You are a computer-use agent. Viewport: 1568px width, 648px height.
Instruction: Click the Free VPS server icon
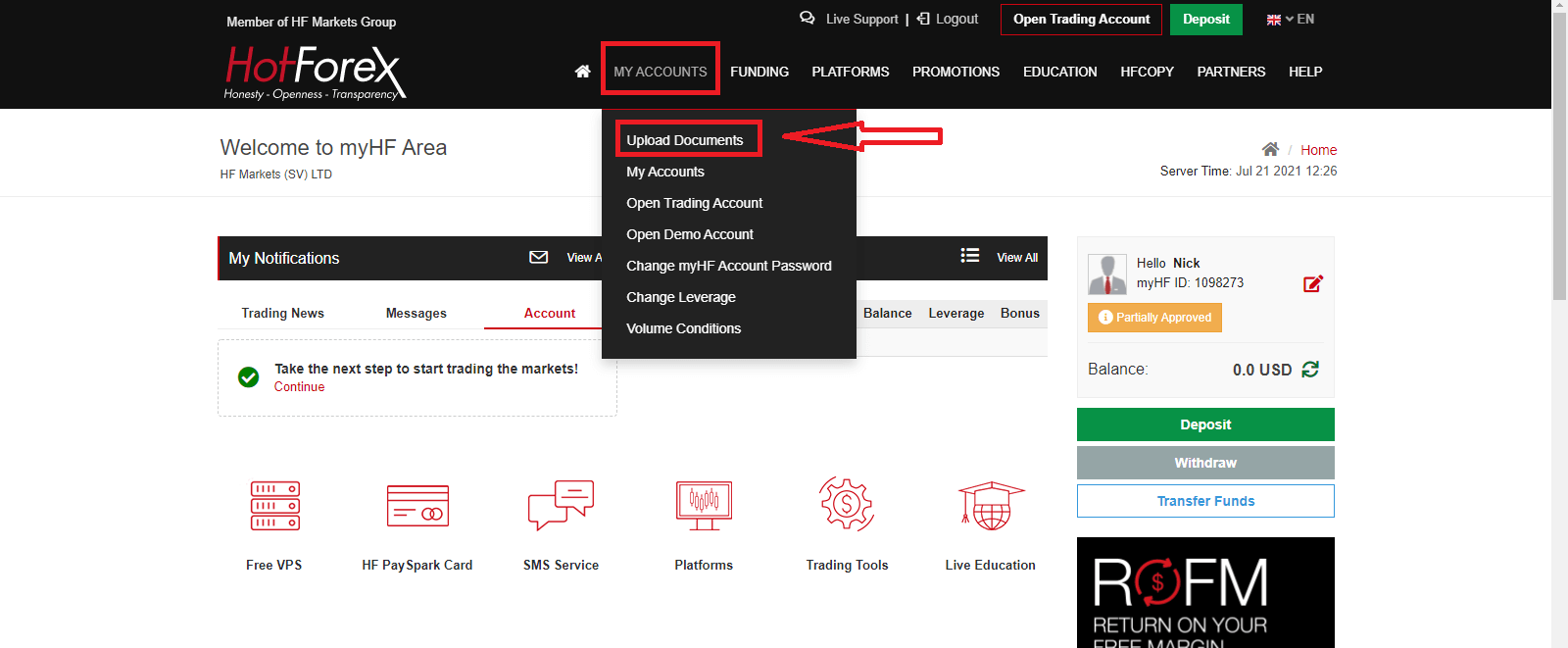(275, 506)
